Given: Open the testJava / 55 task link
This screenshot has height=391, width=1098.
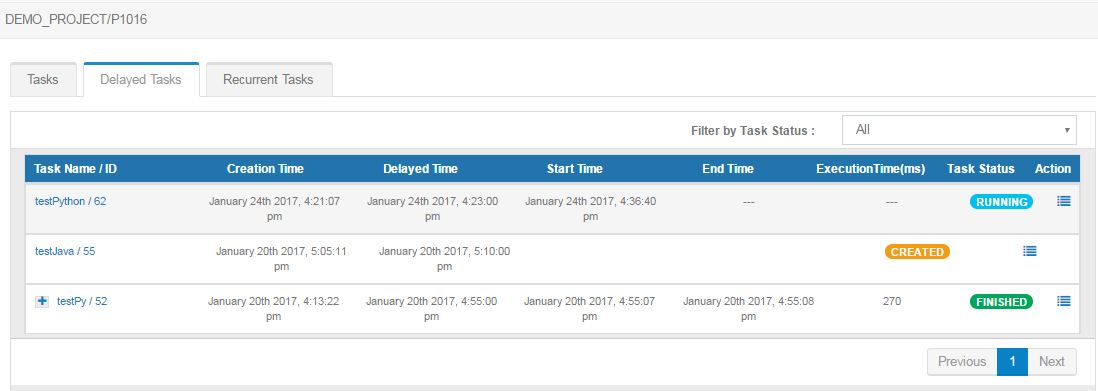Looking at the screenshot, I should click(65, 251).
